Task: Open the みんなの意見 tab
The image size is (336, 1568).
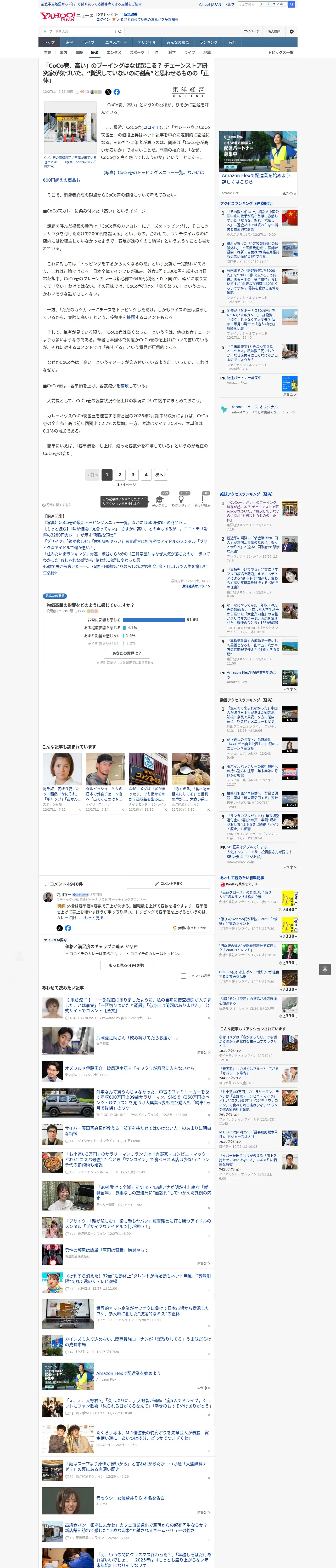Action: point(178,43)
